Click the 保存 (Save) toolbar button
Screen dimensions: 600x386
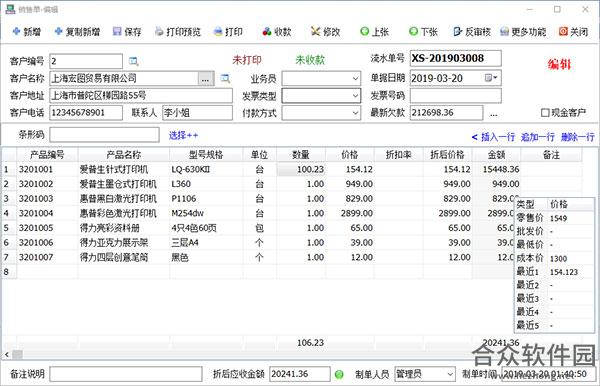pyautogui.click(x=127, y=32)
